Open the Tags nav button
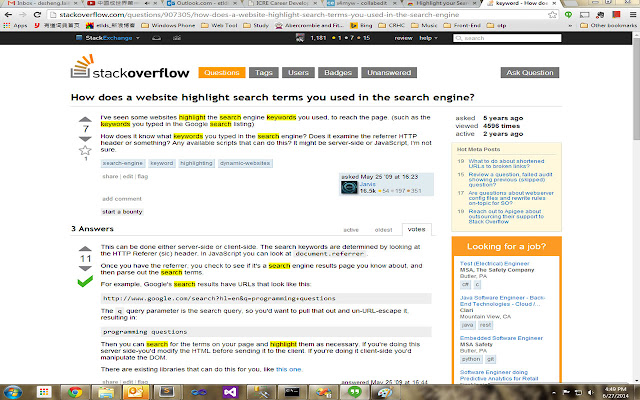 point(264,73)
